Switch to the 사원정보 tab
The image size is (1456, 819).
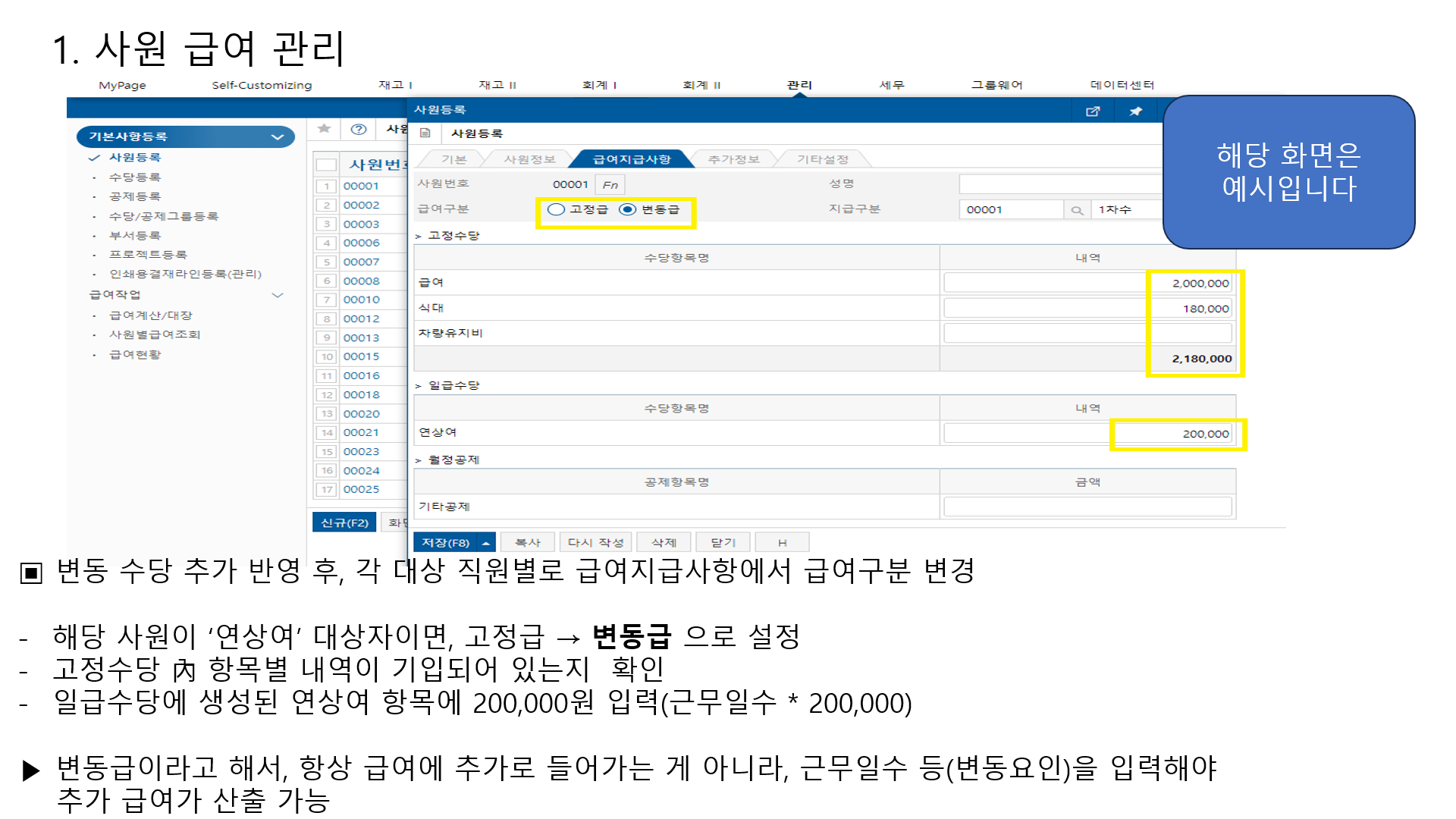coord(529,159)
